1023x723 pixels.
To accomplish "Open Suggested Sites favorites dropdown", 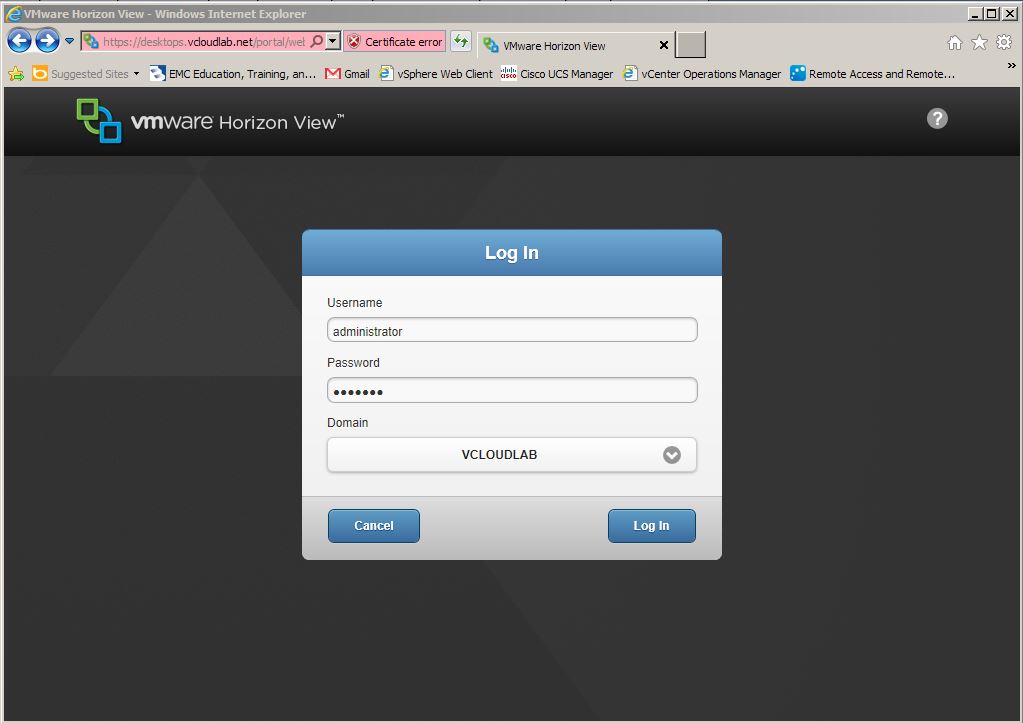I will (85, 74).
